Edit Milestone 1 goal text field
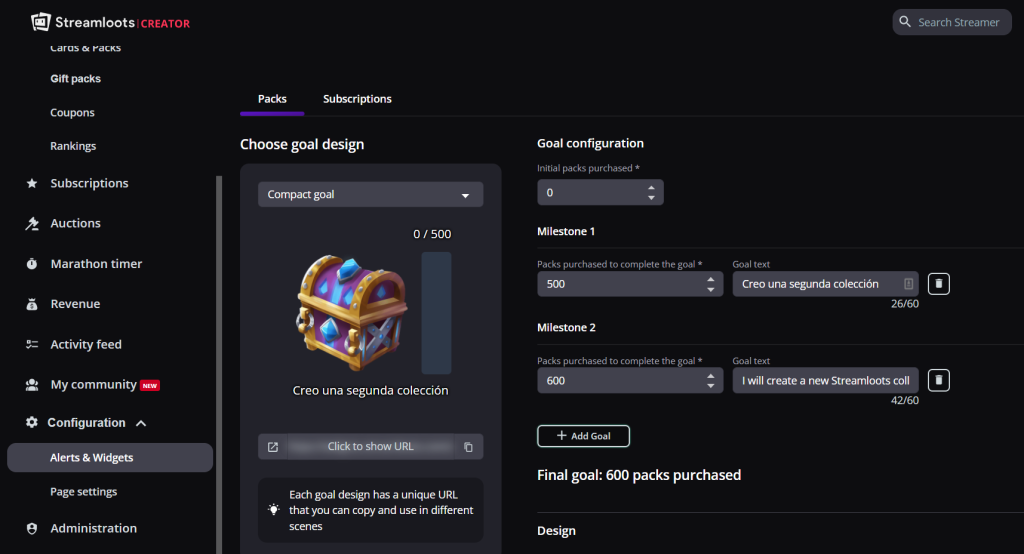 (x=825, y=284)
